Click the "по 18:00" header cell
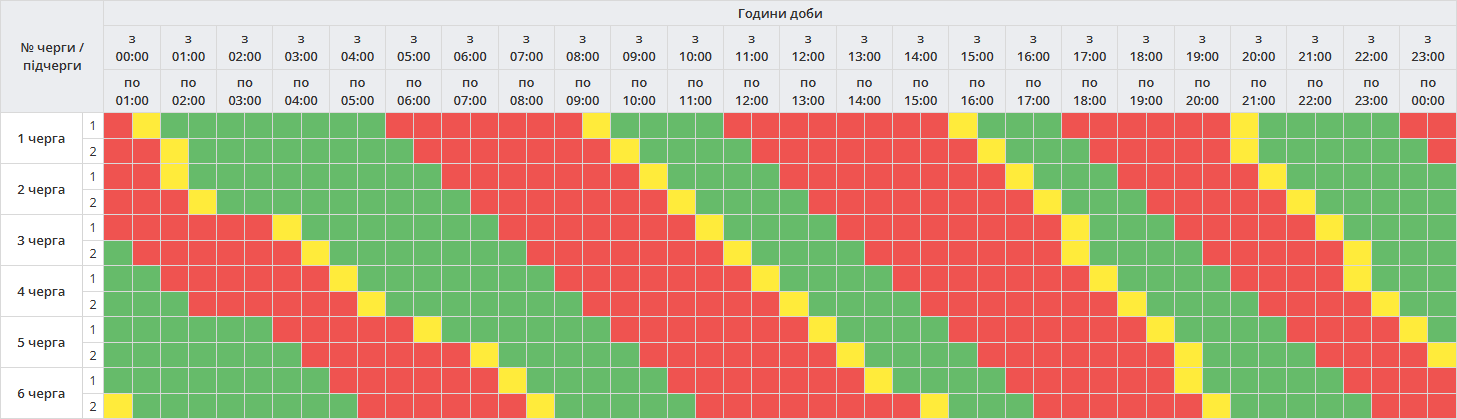1457x419 pixels. click(x=1090, y=91)
